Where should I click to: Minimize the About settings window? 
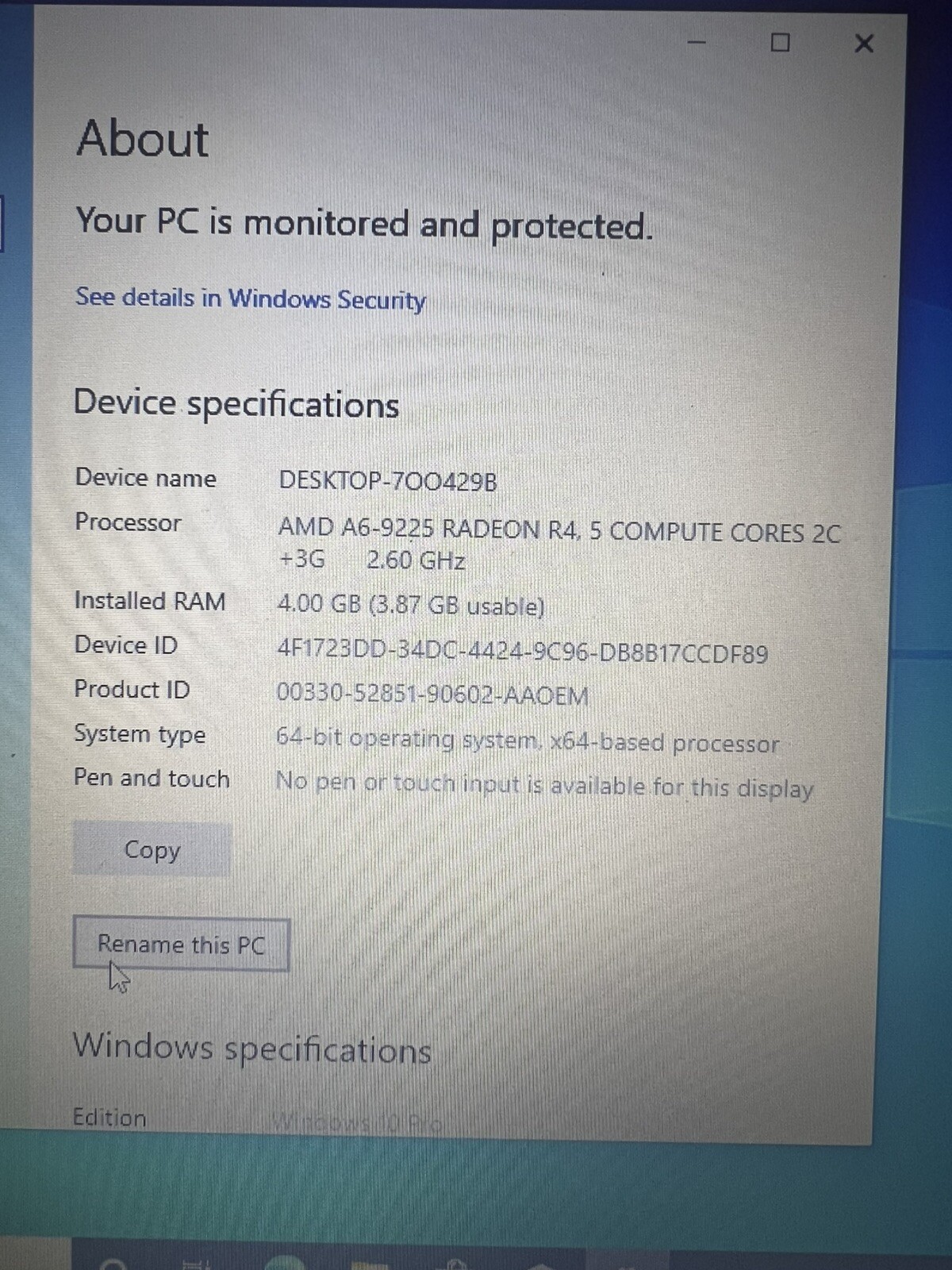tap(697, 42)
